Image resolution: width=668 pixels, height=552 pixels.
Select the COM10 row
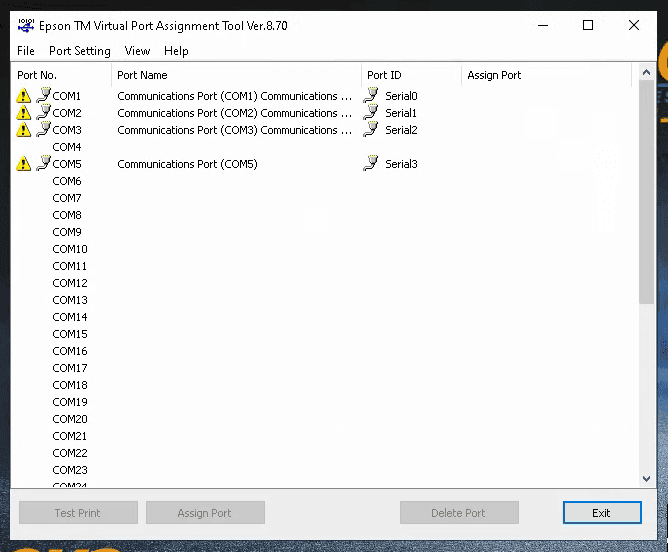click(x=322, y=249)
